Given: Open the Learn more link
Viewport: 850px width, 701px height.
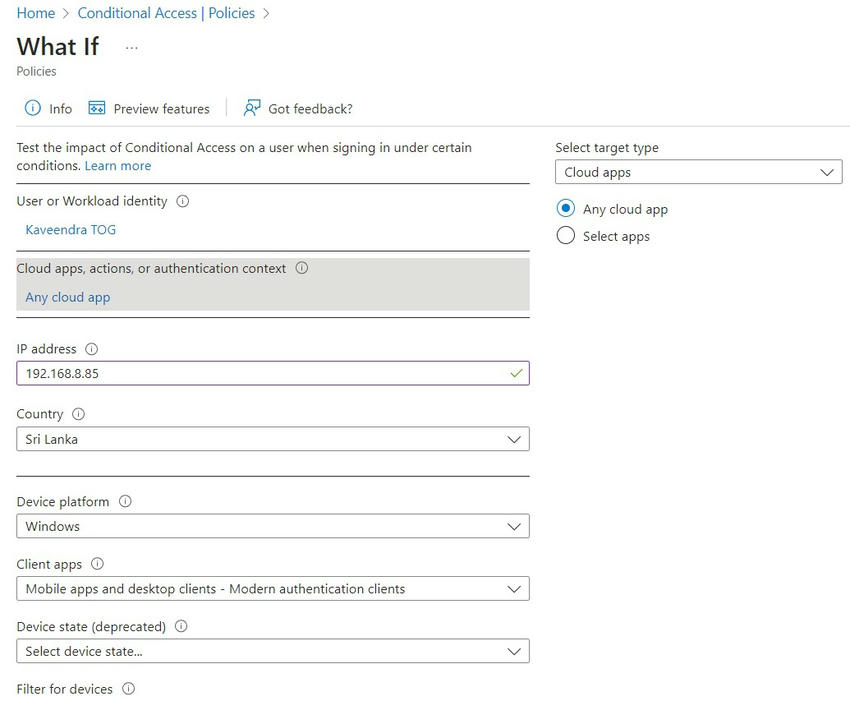Looking at the screenshot, I should (117, 166).
